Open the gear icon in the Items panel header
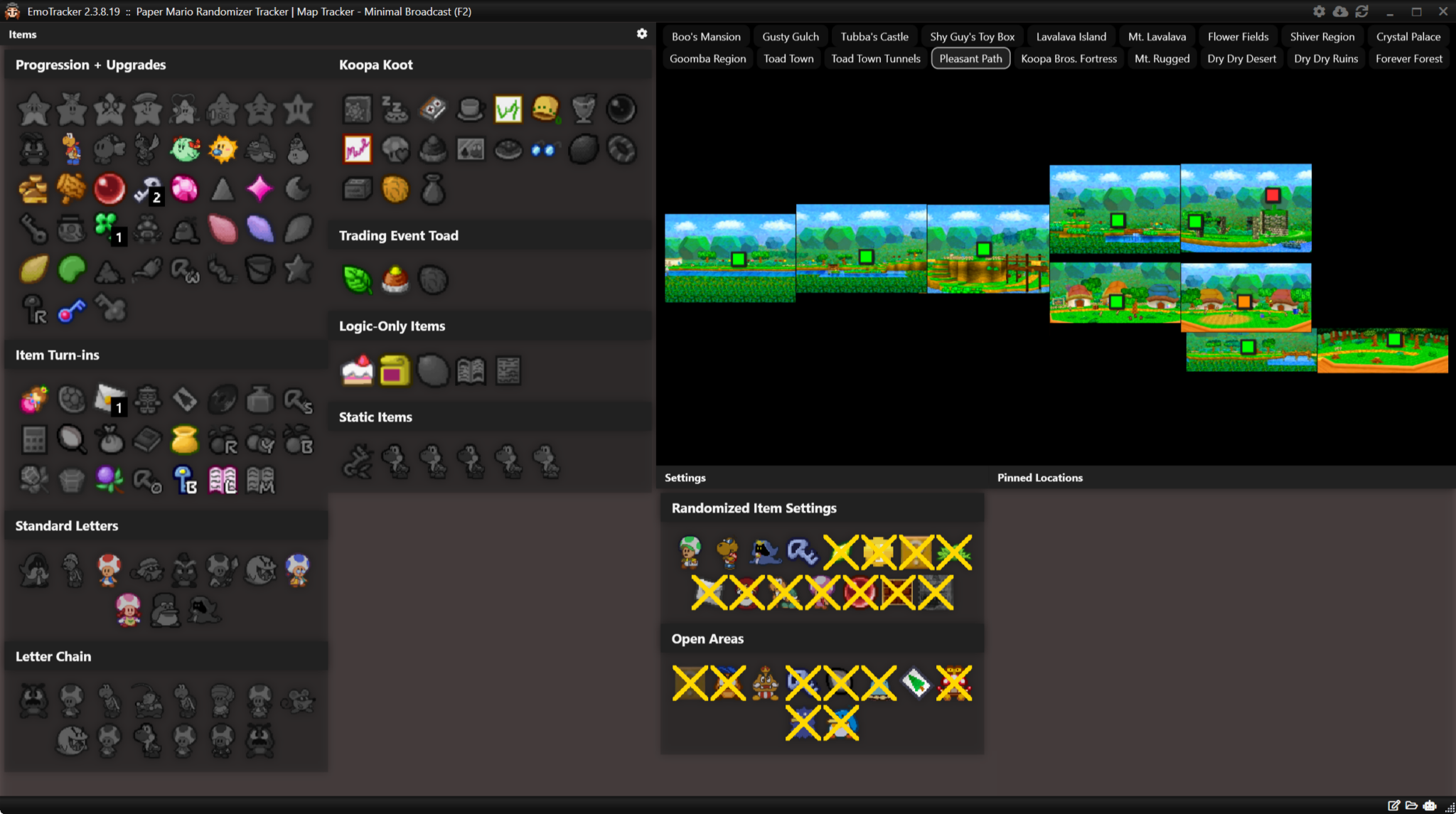The image size is (1456, 814). [642, 33]
